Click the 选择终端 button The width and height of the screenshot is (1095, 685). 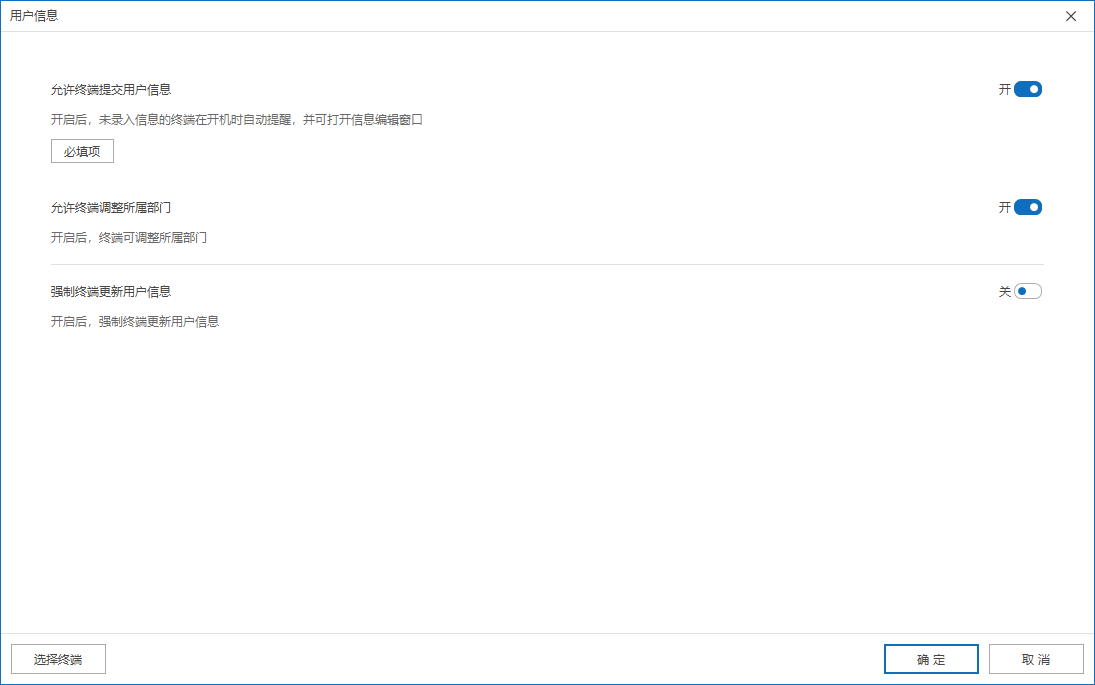point(58,659)
